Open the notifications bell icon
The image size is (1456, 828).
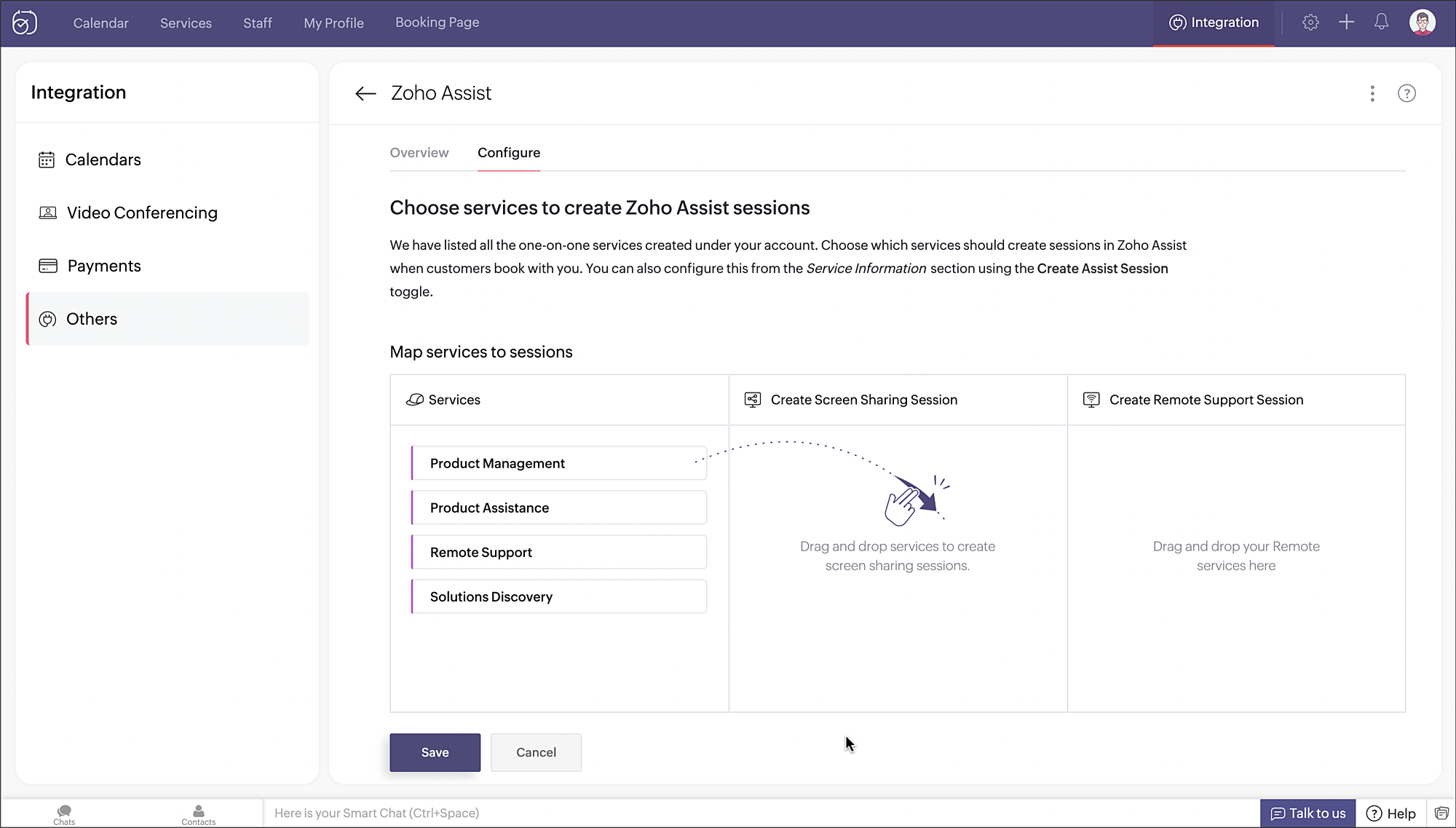click(x=1381, y=23)
